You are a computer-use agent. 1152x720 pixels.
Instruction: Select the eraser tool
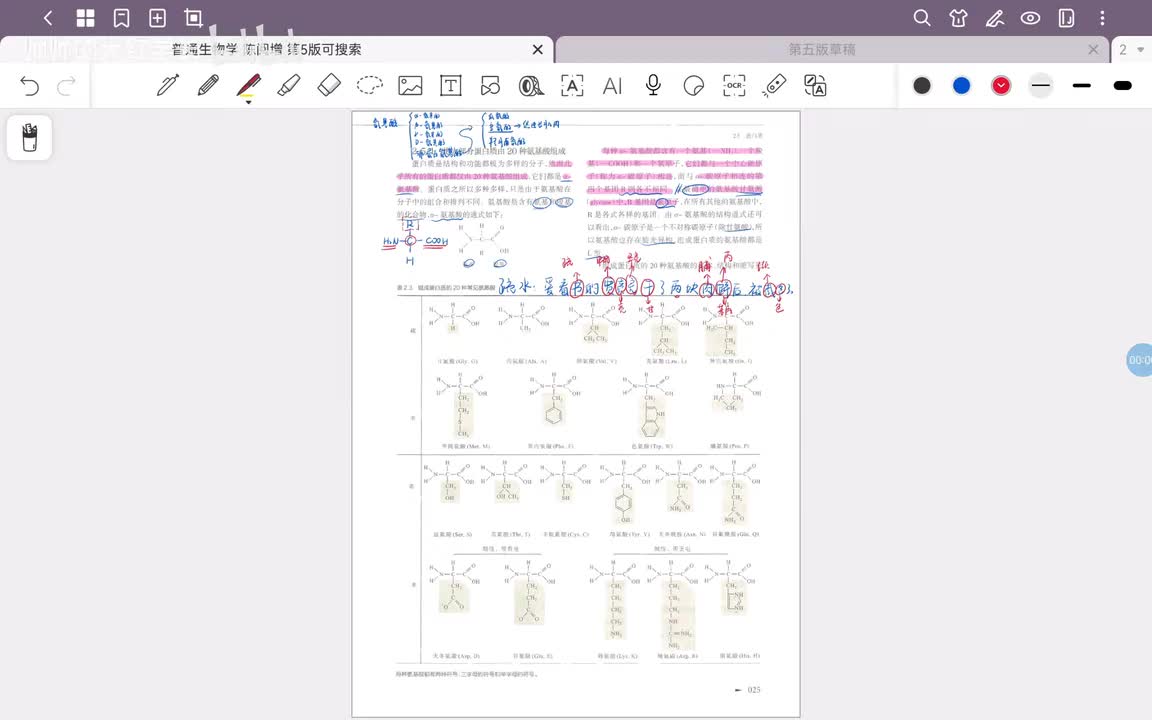329,85
